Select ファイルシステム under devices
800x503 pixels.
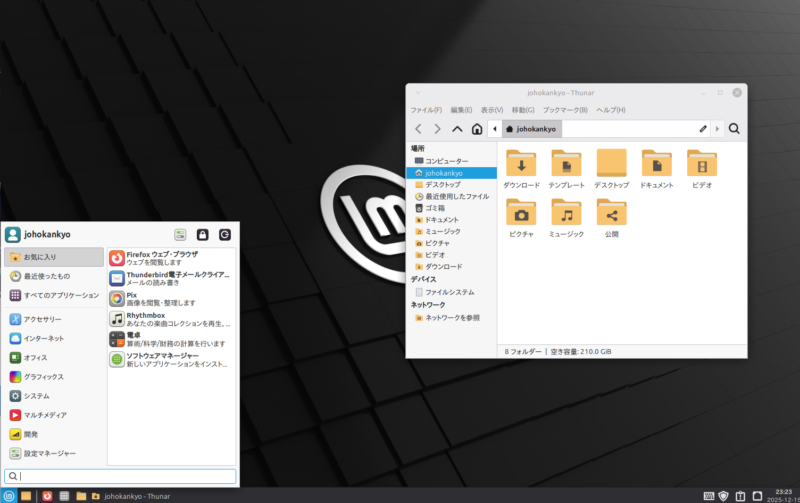(449, 291)
